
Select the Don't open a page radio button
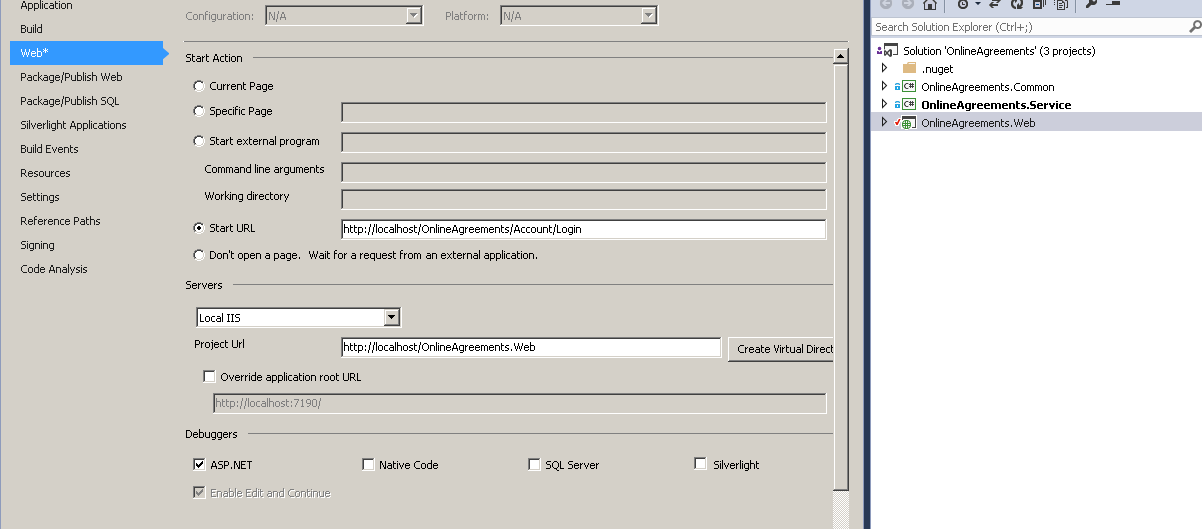coord(199,255)
